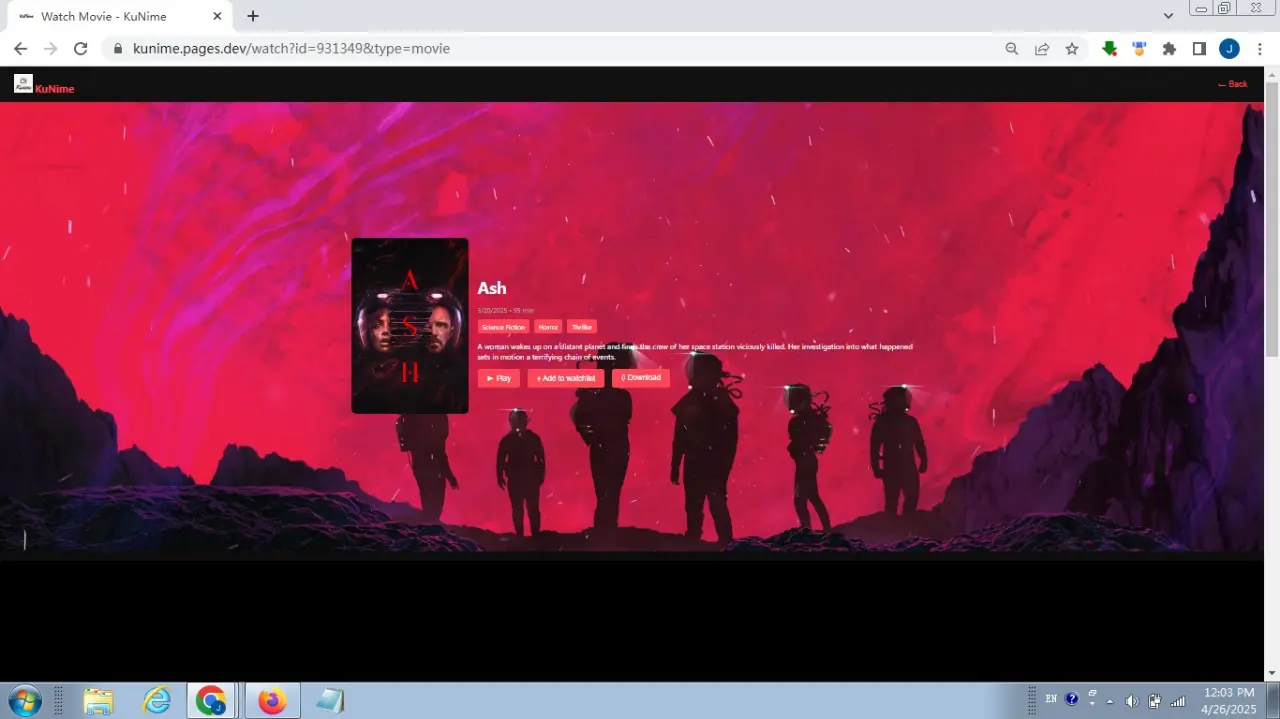The image size is (1280, 719).
Task: Open the power plug tray icon
Action: pyautogui.click(x=1155, y=701)
